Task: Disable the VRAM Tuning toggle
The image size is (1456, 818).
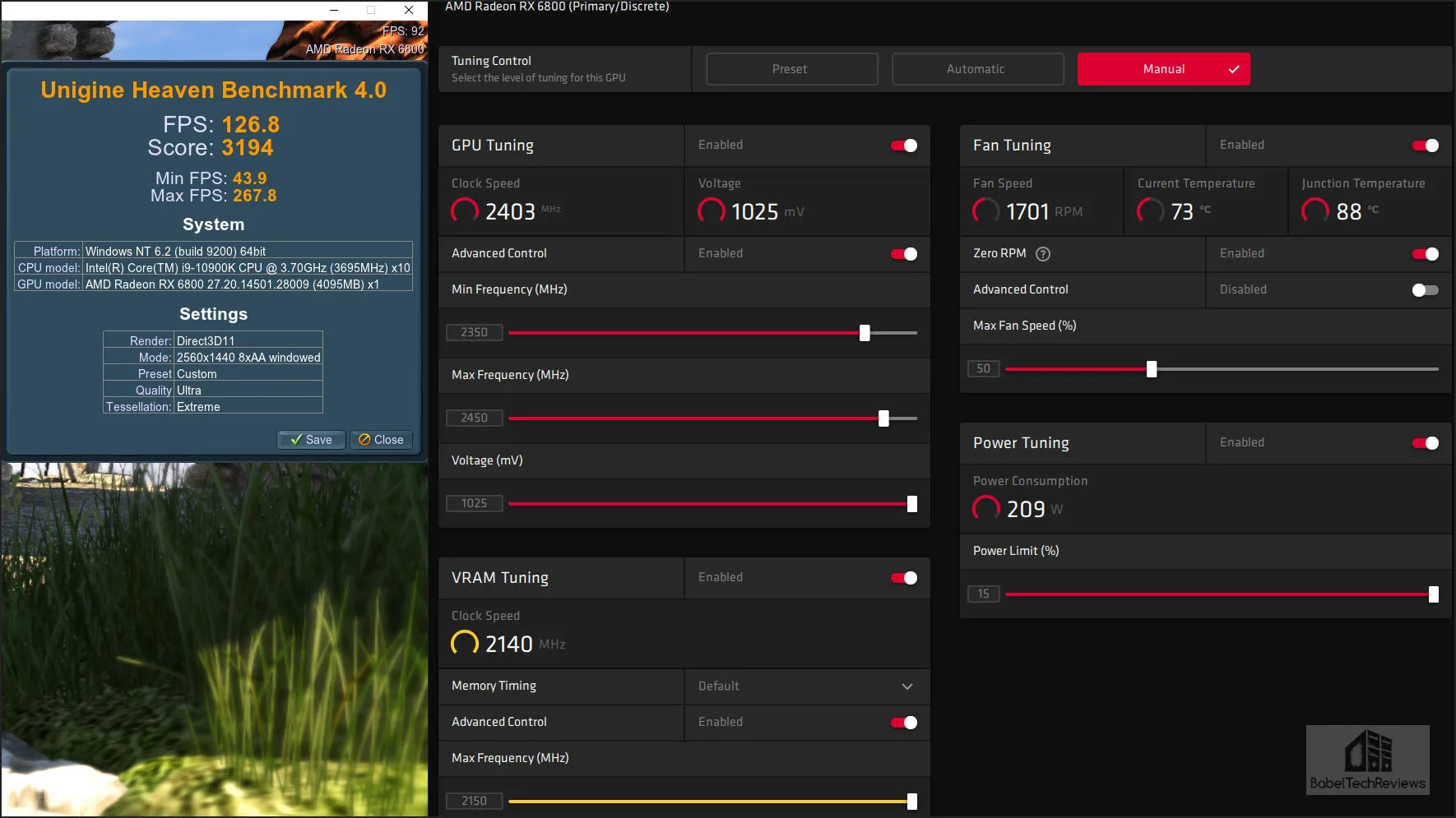Action: tap(904, 578)
